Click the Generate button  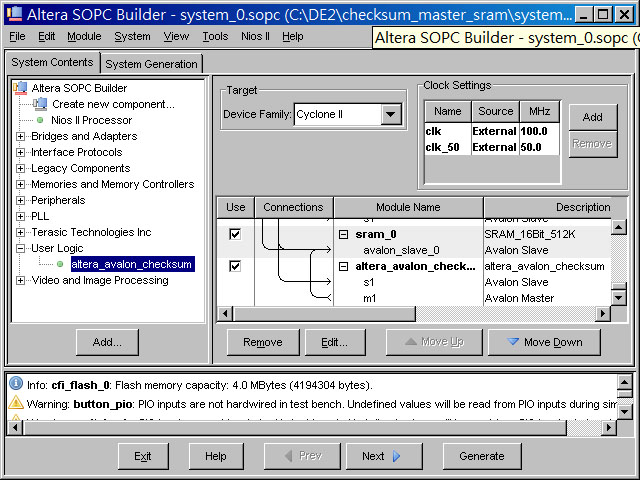point(482,456)
